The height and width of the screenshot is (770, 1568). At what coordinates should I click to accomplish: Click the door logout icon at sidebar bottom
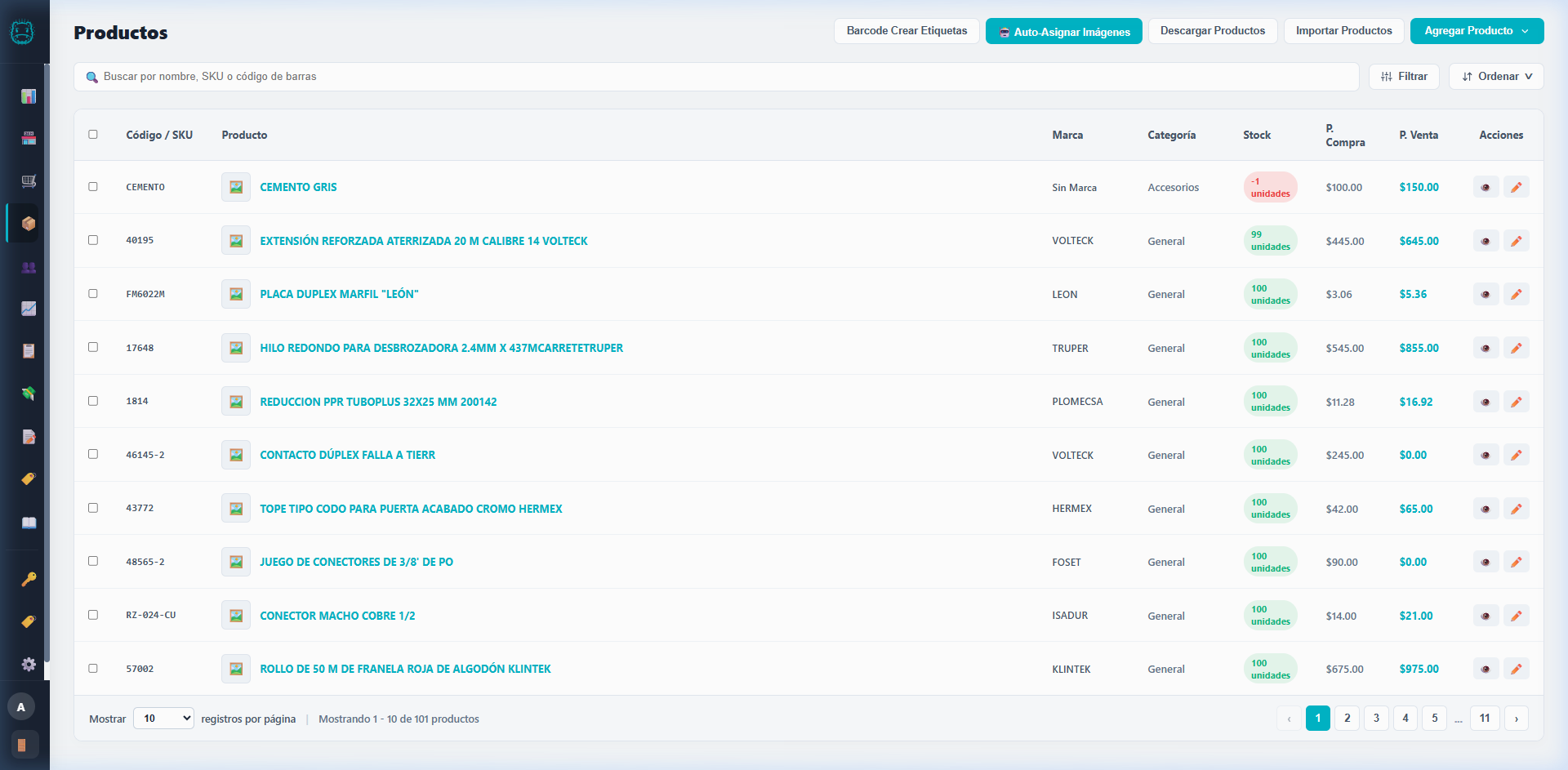[x=23, y=745]
